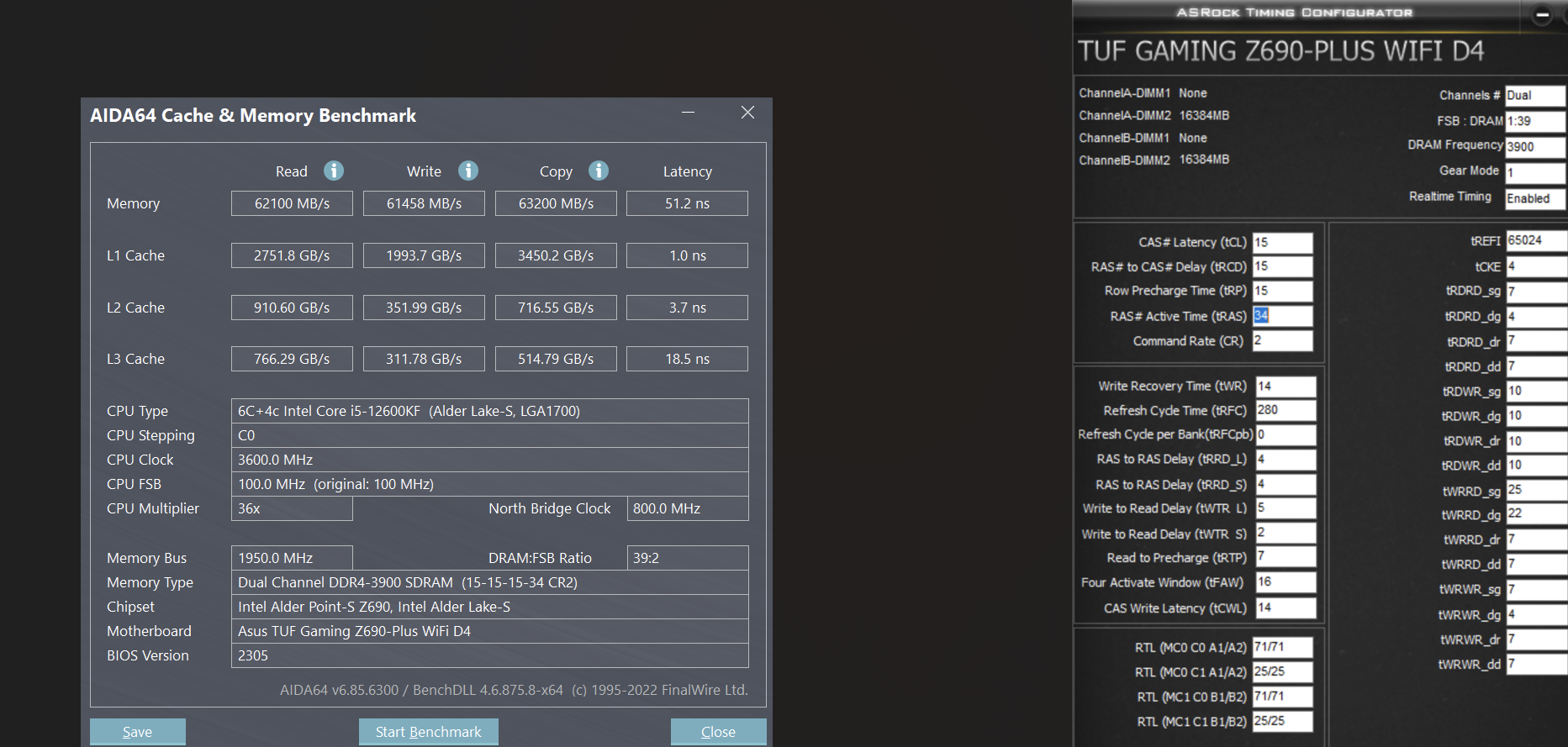
Task: Minimize the ASRock Timing Configurator window
Action: click(x=1542, y=14)
